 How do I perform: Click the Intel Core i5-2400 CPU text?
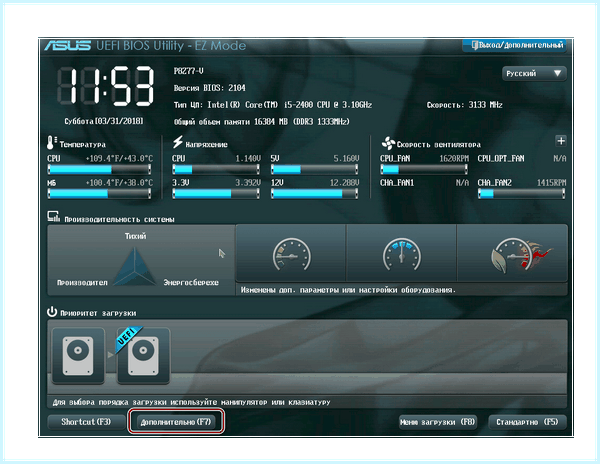click(273, 105)
